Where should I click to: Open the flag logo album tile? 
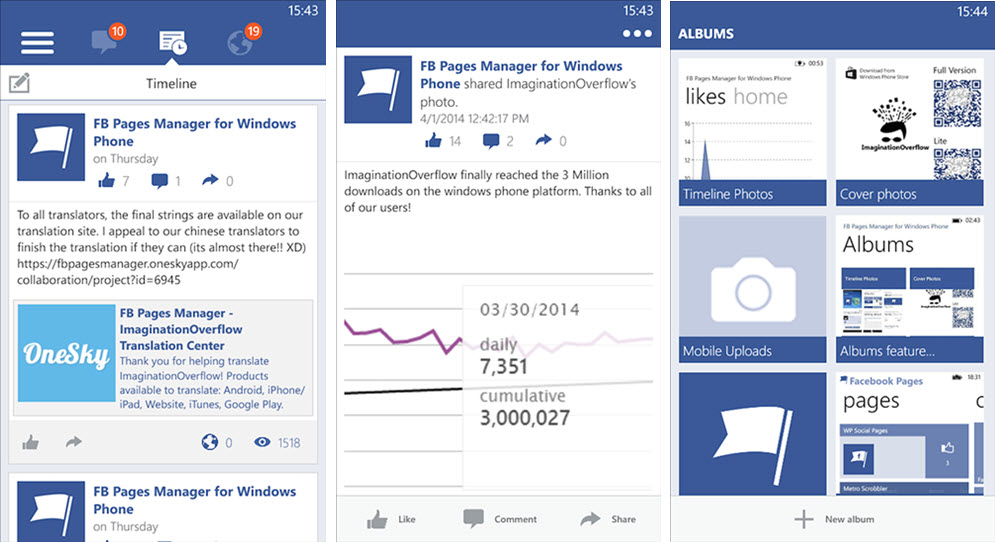click(x=753, y=433)
